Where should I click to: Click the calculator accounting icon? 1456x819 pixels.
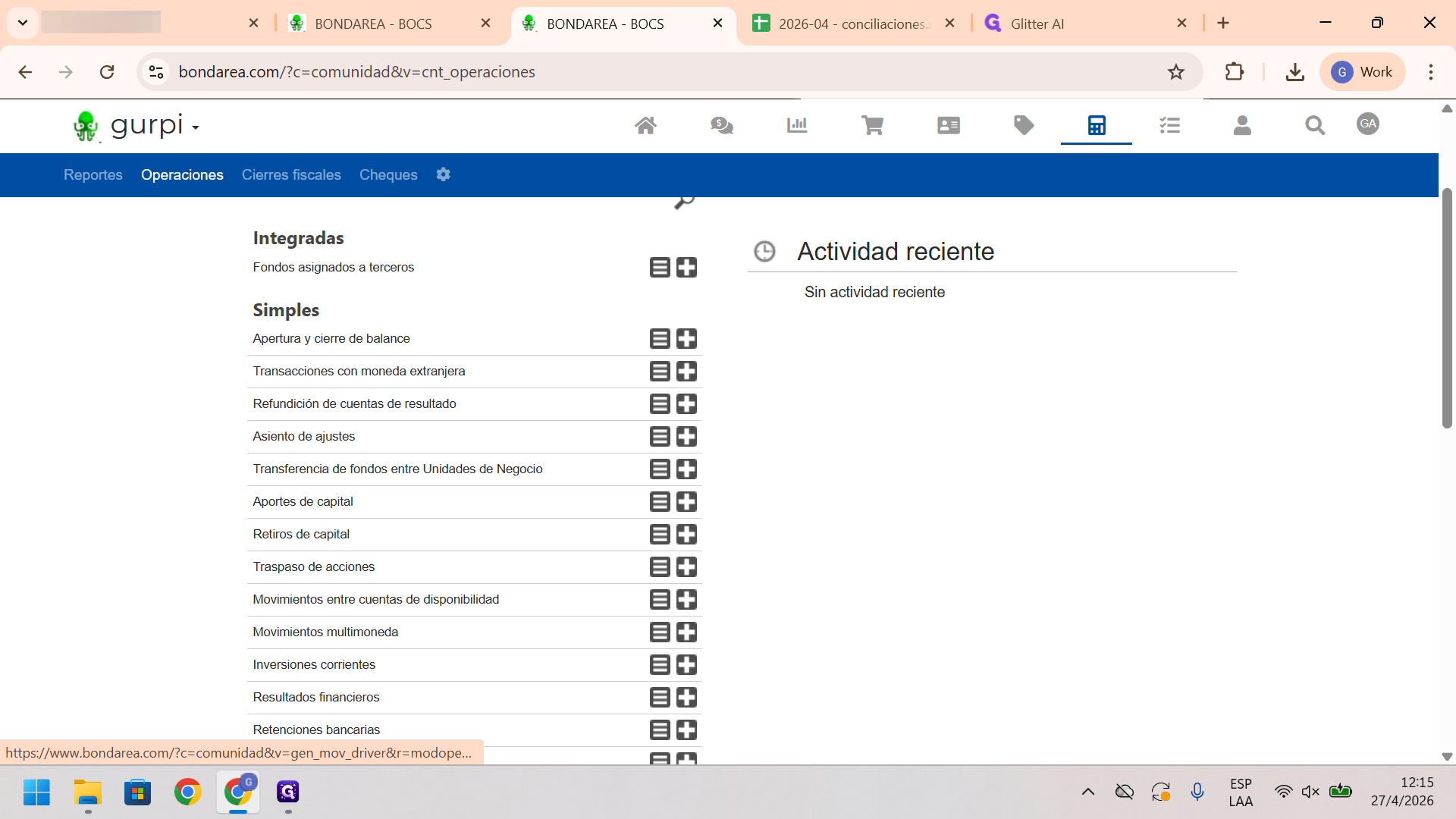point(1097,125)
